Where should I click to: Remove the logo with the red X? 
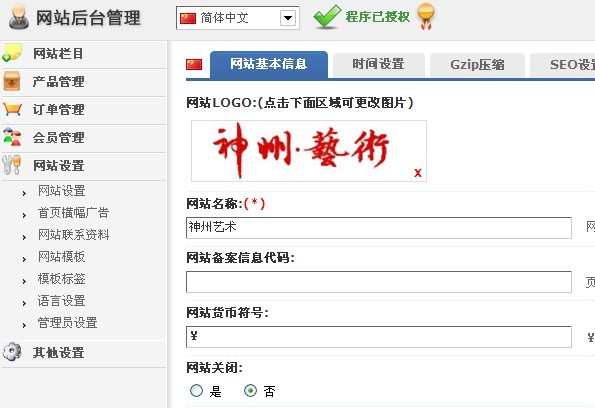418,173
